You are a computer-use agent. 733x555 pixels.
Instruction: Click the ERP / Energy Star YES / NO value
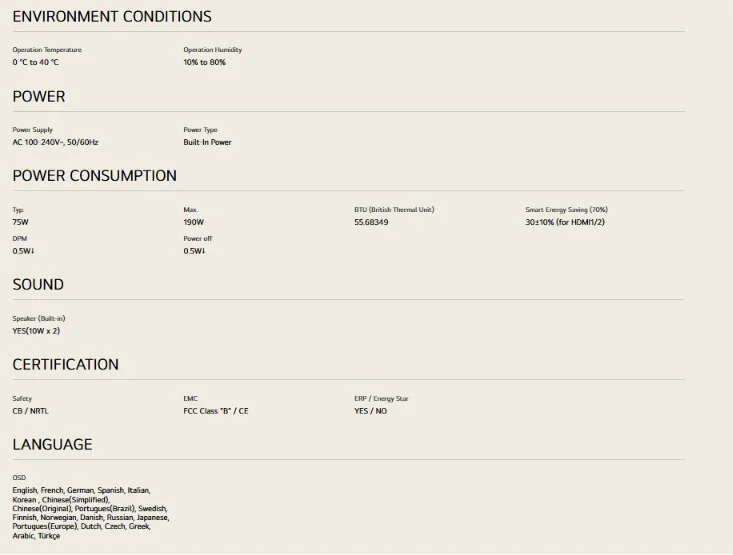coord(370,411)
